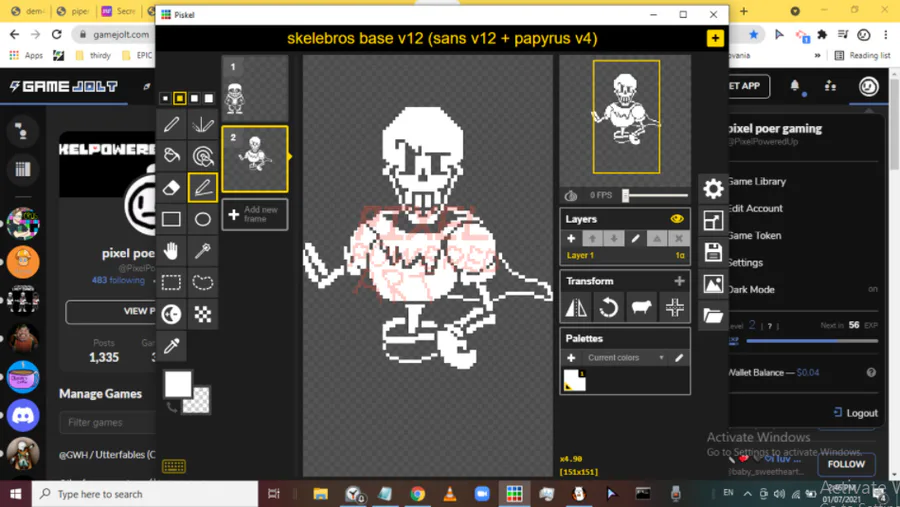This screenshot has height=507, width=900.
Task: Click the Windows search box
Action: (x=145, y=494)
